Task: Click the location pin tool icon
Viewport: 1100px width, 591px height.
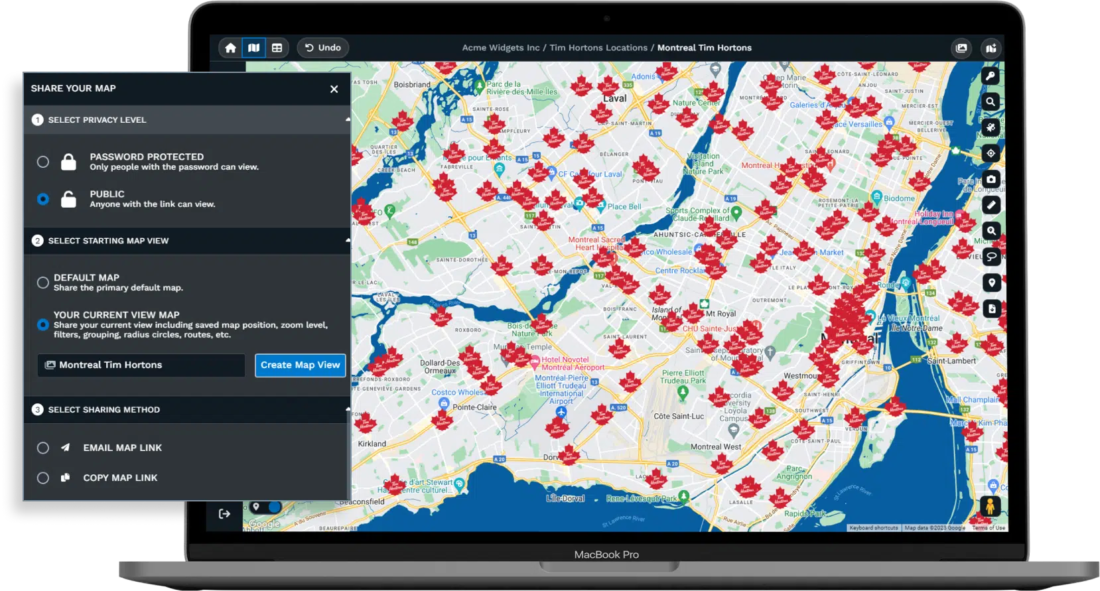Action: [x=991, y=283]
